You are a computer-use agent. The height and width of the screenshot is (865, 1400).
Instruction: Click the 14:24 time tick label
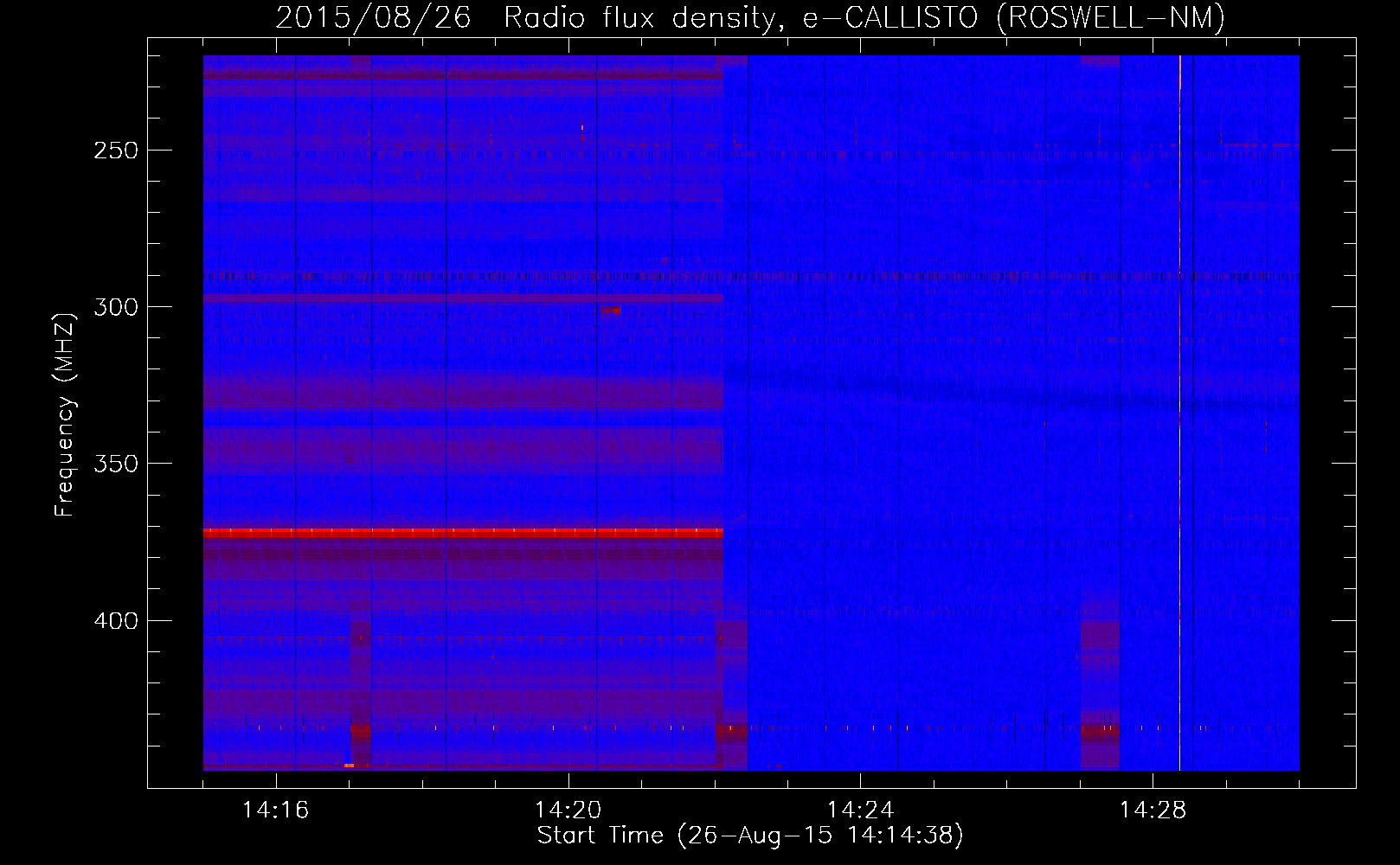[860, 811]
